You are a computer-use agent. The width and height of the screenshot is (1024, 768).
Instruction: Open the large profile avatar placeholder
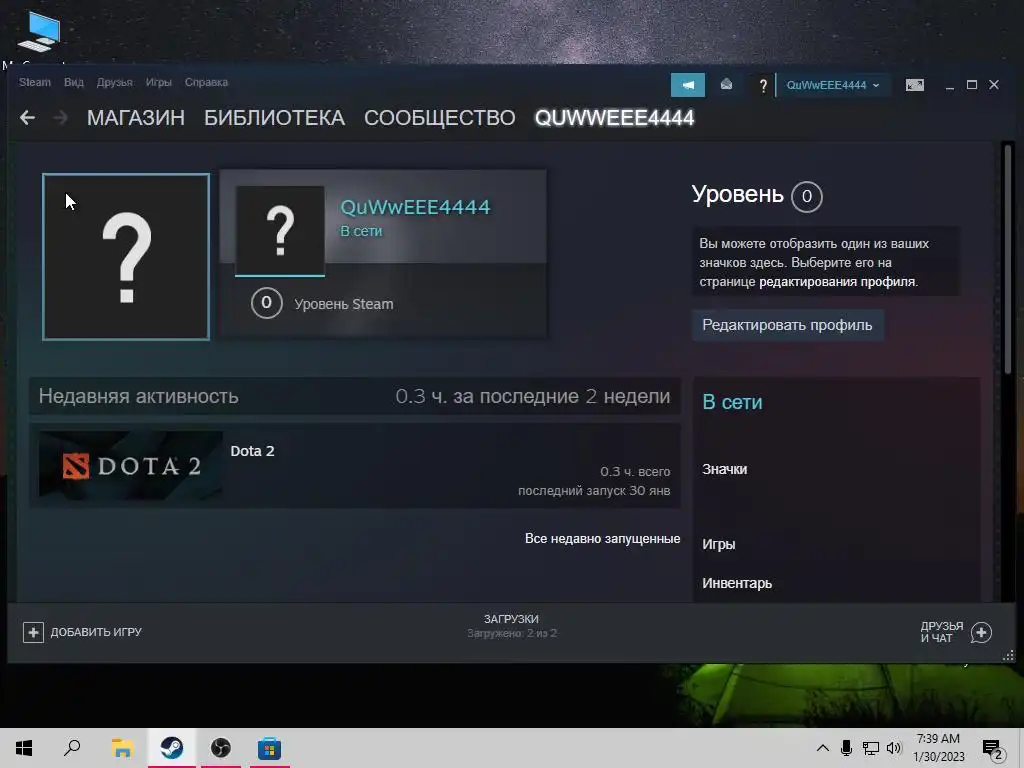pos(126,257)
